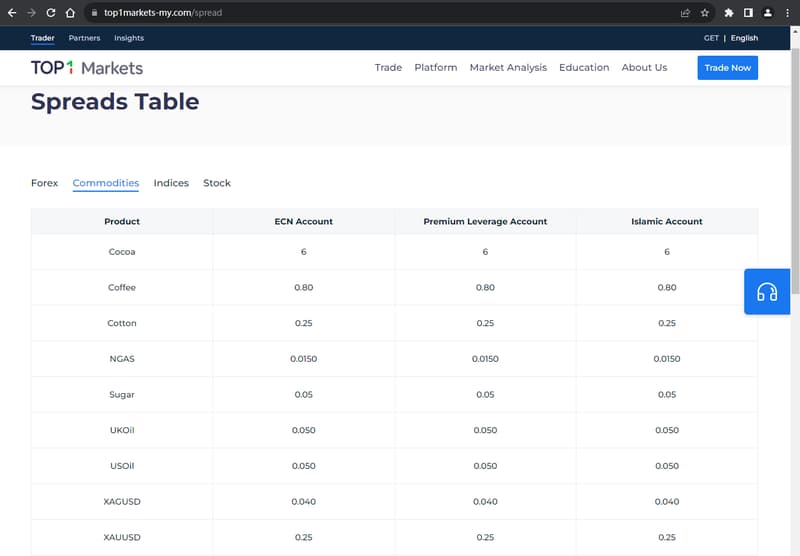Select the XAGUSD product cell
The width and height of the screenshot is (800, 556).
coord(122,501)
